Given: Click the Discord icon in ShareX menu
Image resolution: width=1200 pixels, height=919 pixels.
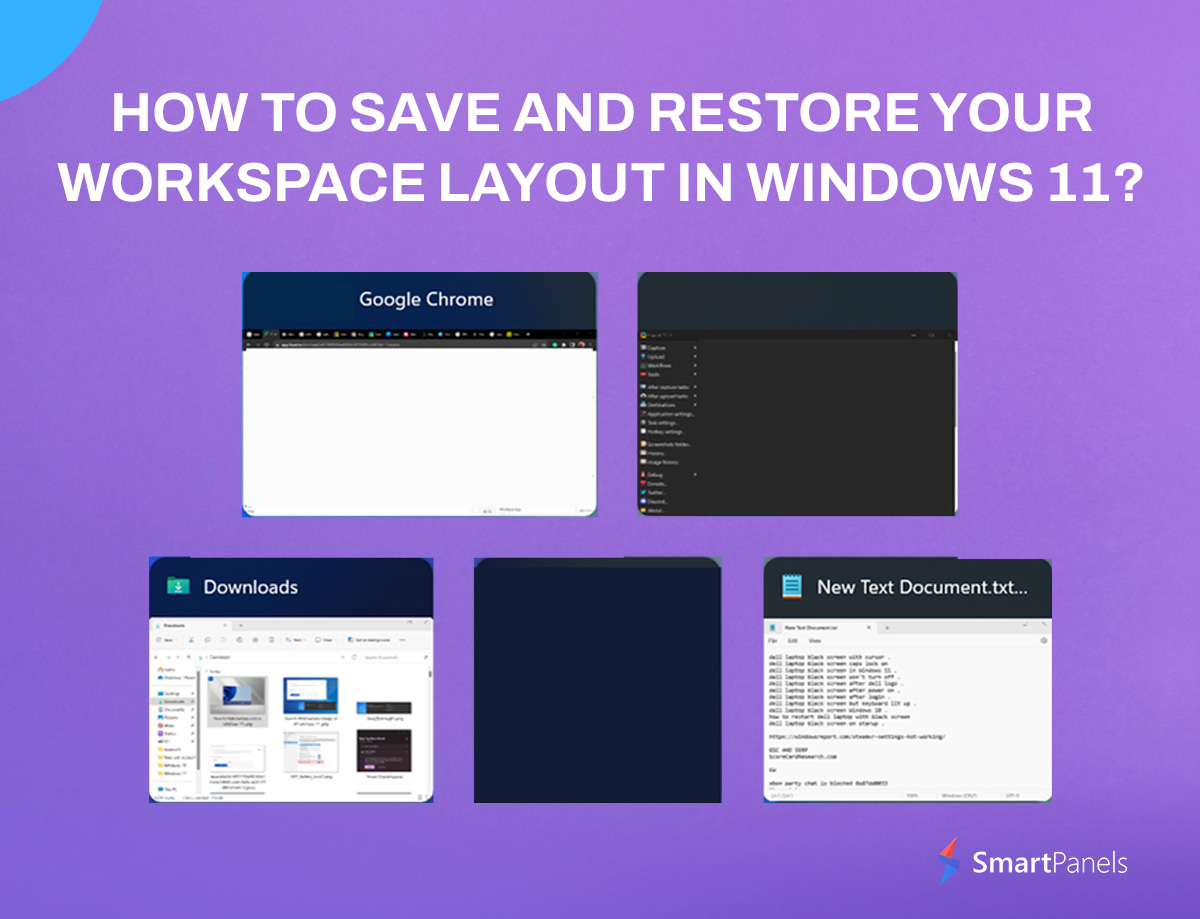Looking at the screenshot, I should point(645,501).
